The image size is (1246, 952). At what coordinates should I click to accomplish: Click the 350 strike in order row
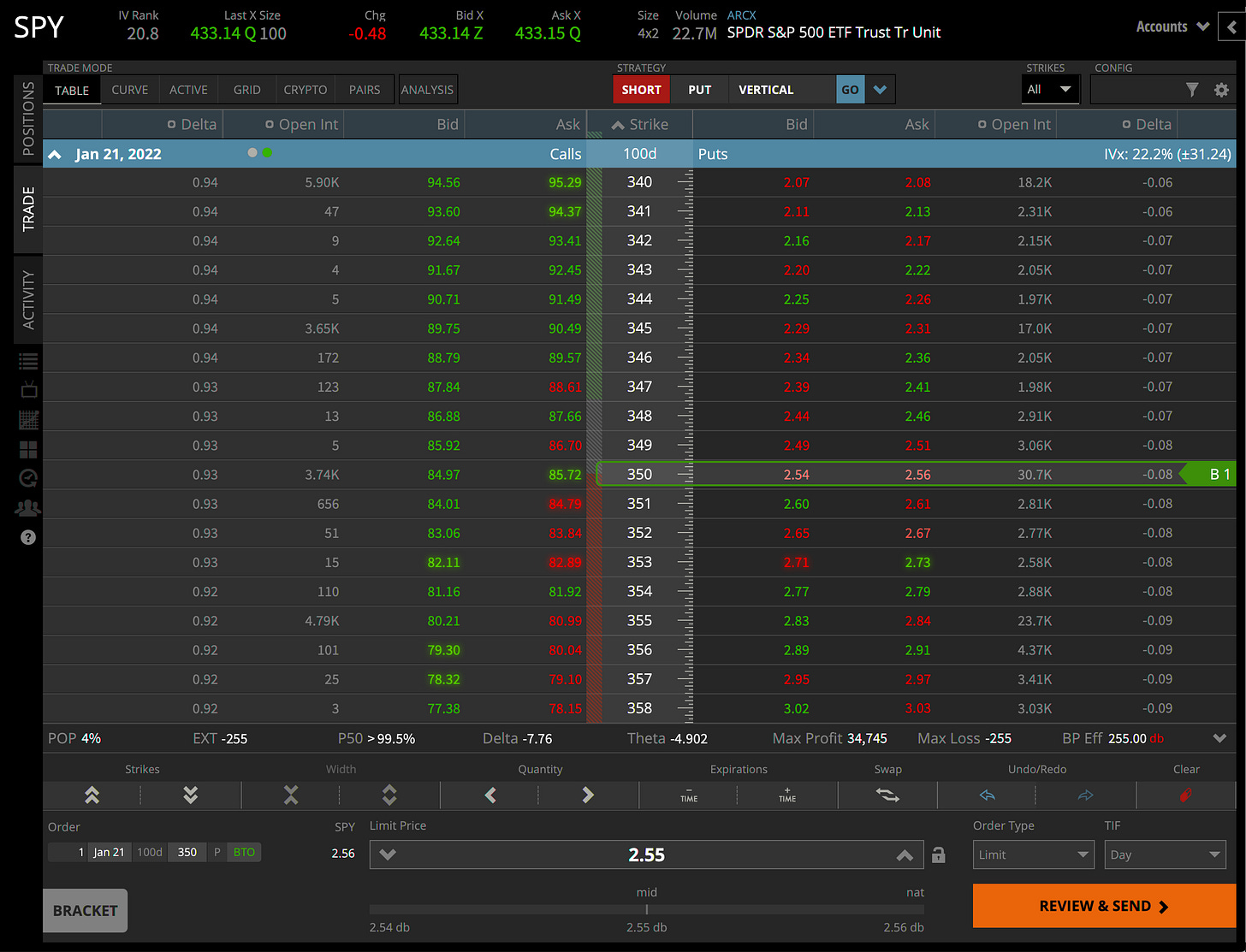[x=187, y=852]
